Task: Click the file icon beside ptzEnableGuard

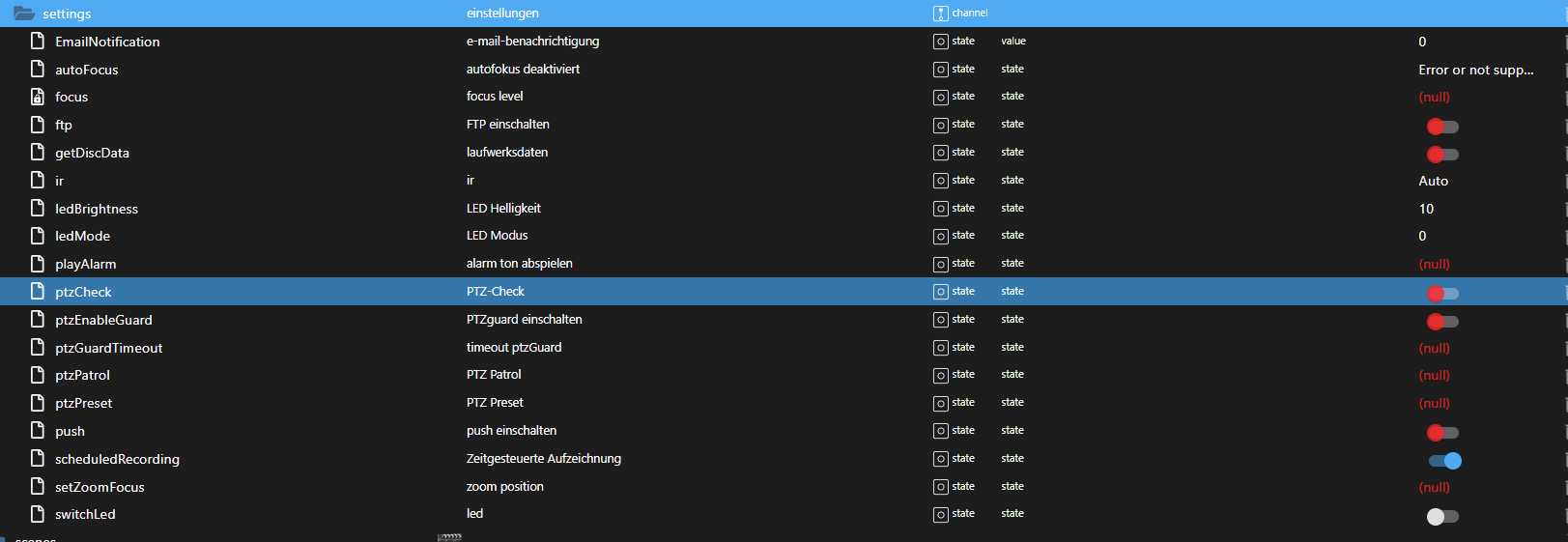Action: tap(38, 319)
